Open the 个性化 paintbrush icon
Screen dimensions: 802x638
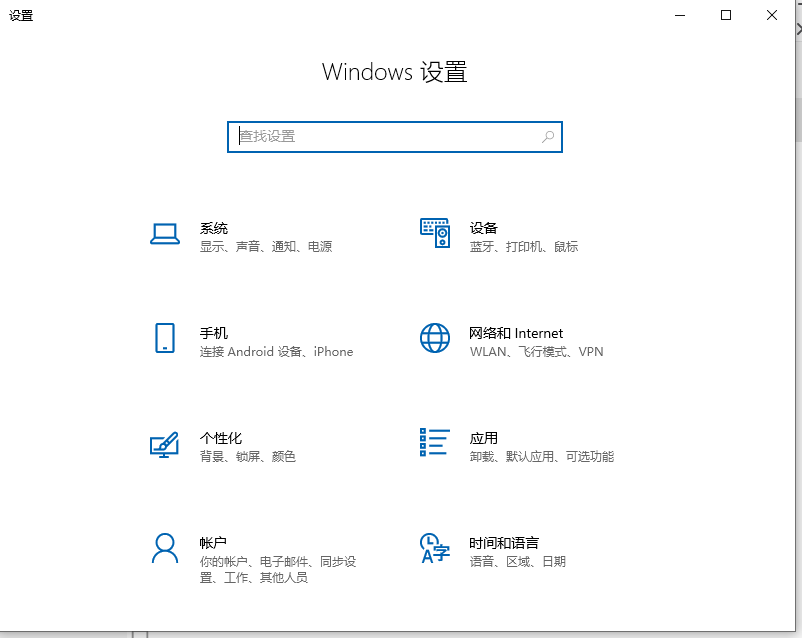click(164, 445)
